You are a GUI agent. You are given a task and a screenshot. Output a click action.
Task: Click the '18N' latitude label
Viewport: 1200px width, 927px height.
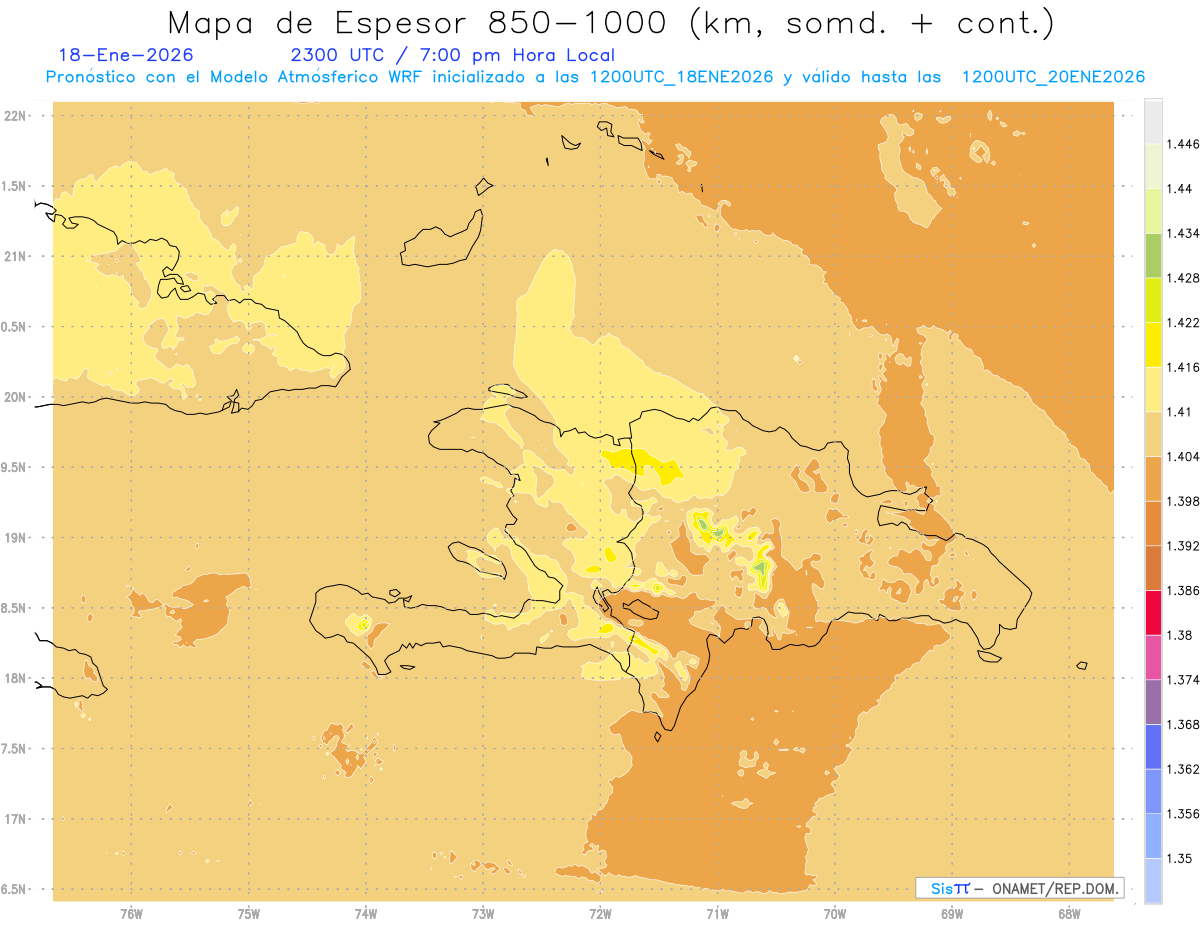point(14,678)
